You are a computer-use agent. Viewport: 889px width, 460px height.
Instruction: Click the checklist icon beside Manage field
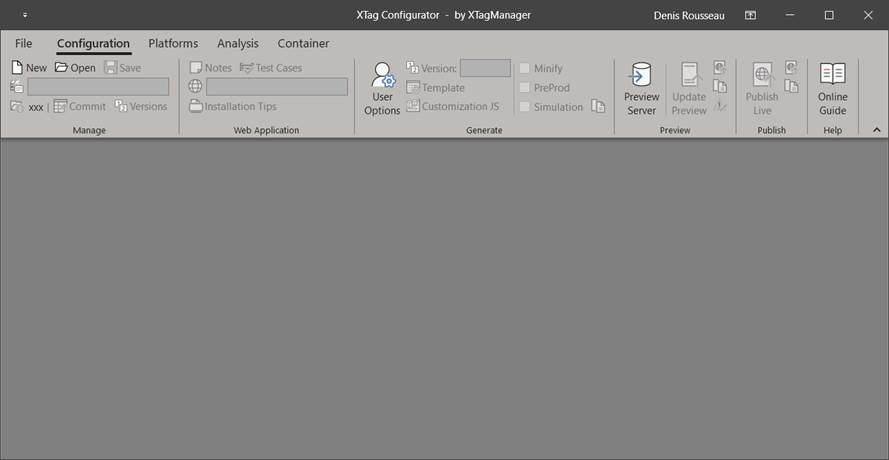[17, 87]
